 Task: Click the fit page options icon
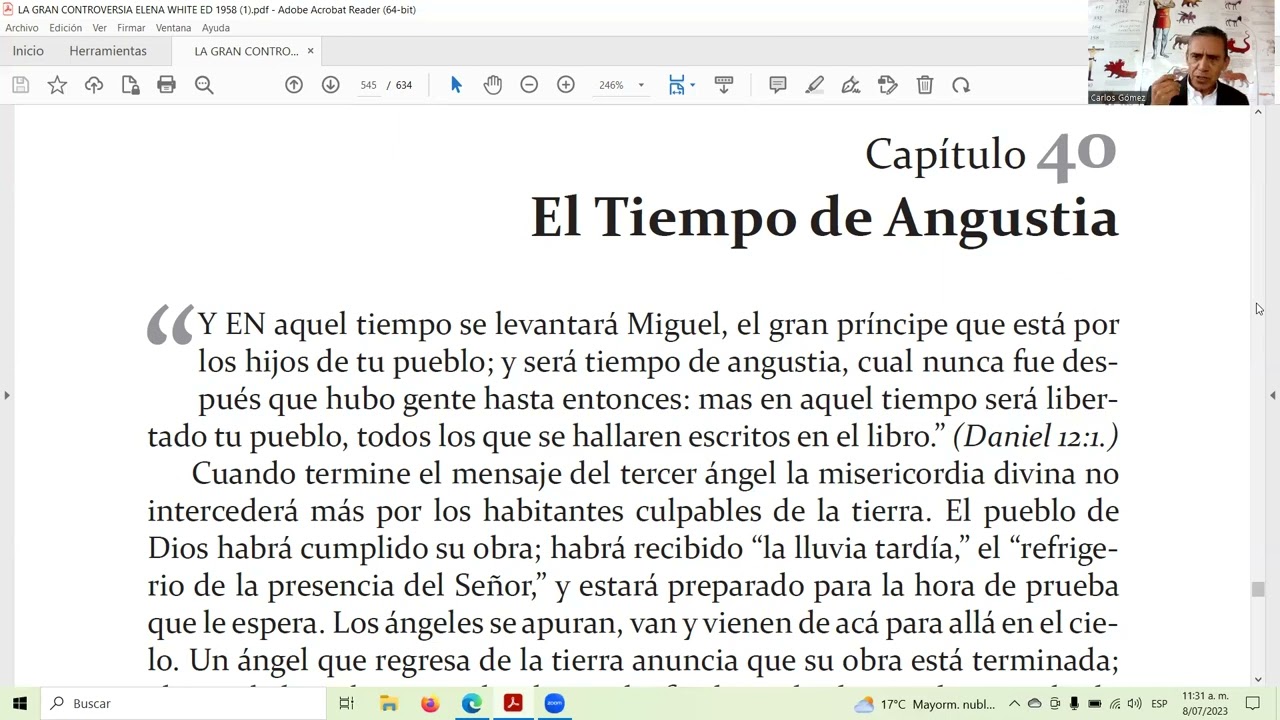(x=677, y=85)
